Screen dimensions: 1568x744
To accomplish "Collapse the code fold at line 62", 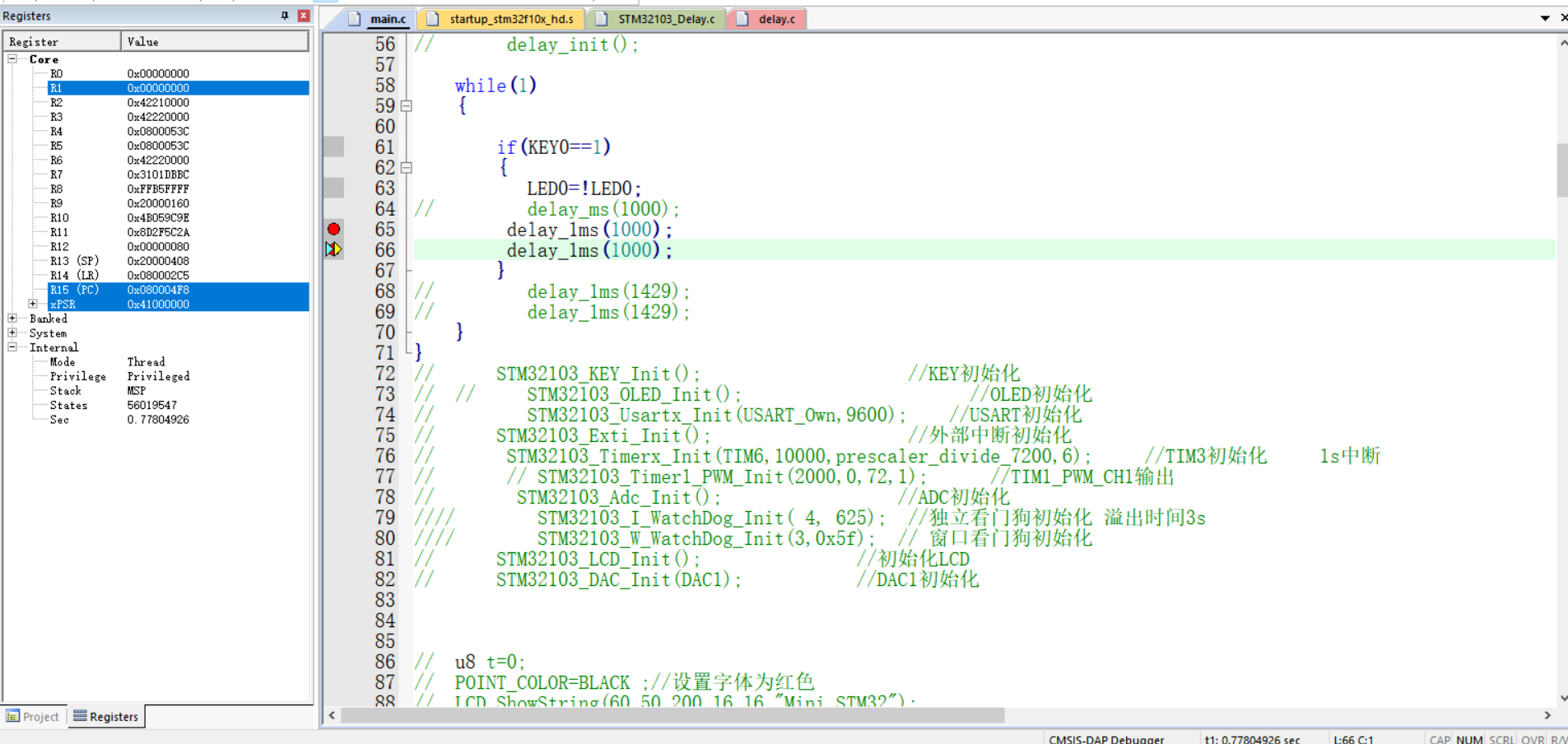I will click(406, 168).
